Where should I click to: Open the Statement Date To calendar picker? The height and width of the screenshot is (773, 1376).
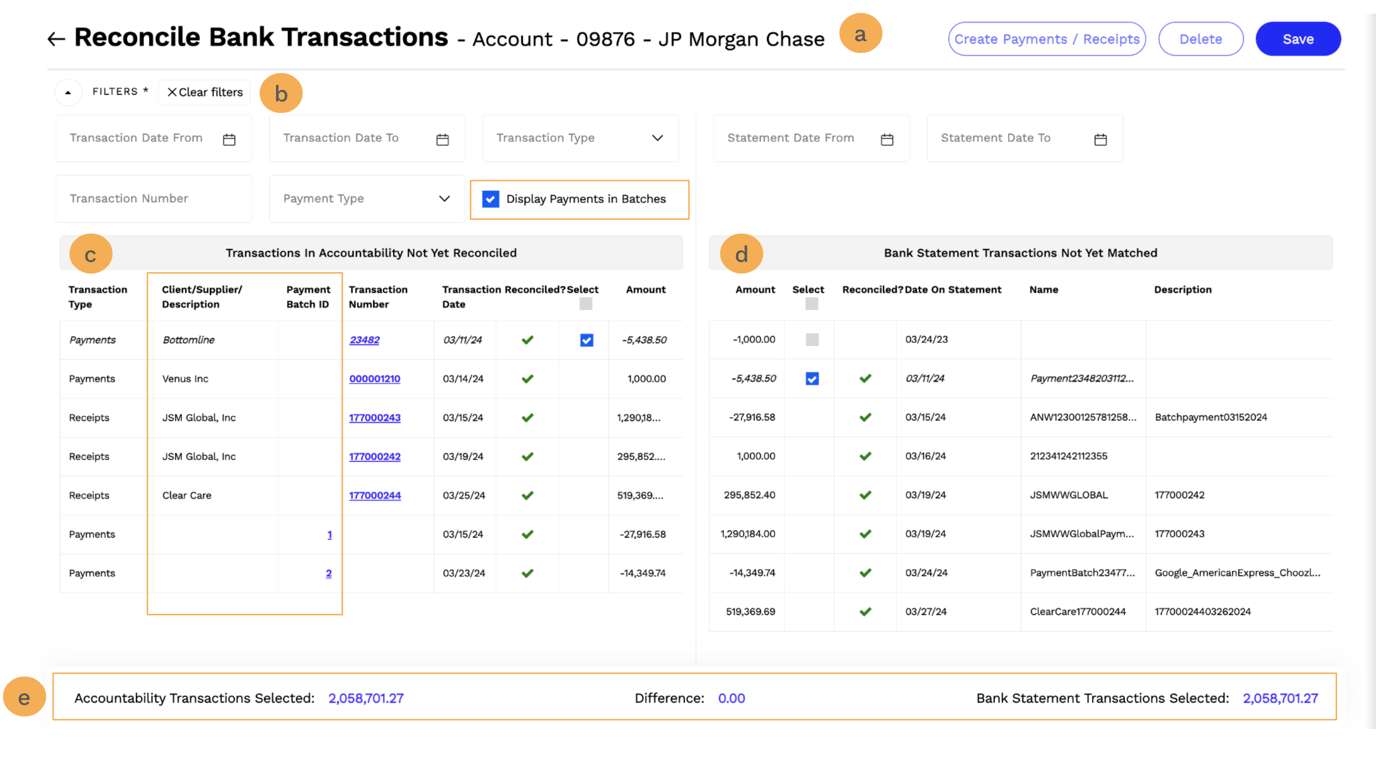click(1100, 139)
